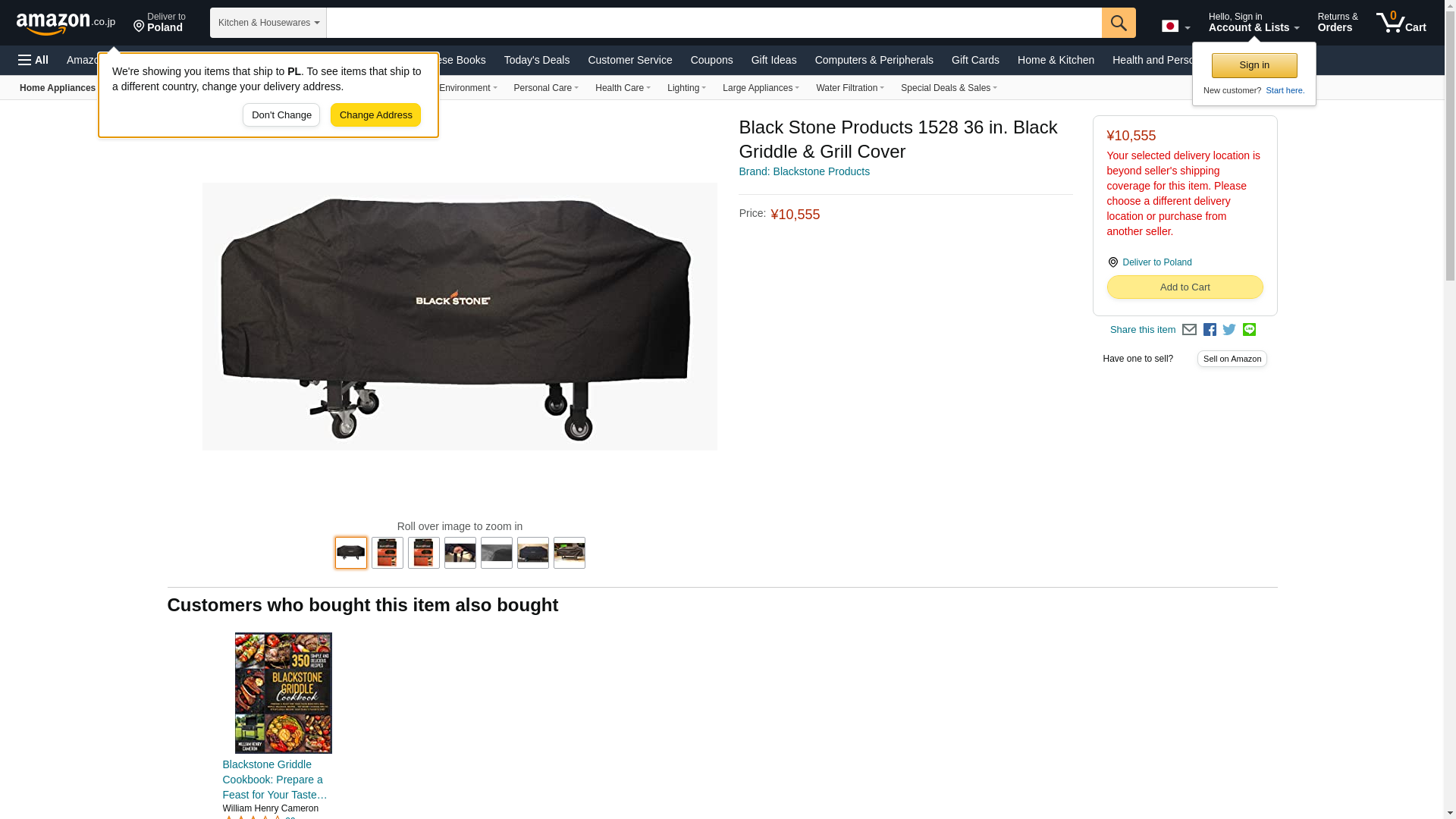
Task: Share this item via LINE icon
Action: pos(1249,330)
